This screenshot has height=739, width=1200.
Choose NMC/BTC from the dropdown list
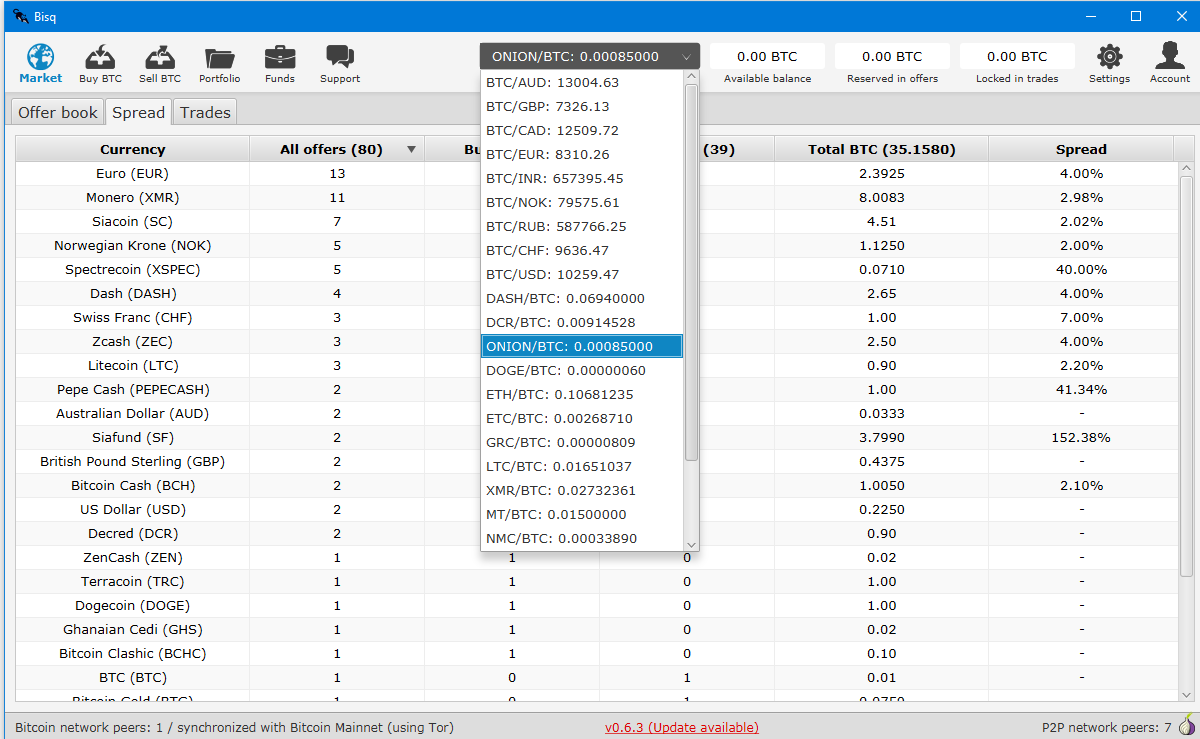tap(582, 538)
